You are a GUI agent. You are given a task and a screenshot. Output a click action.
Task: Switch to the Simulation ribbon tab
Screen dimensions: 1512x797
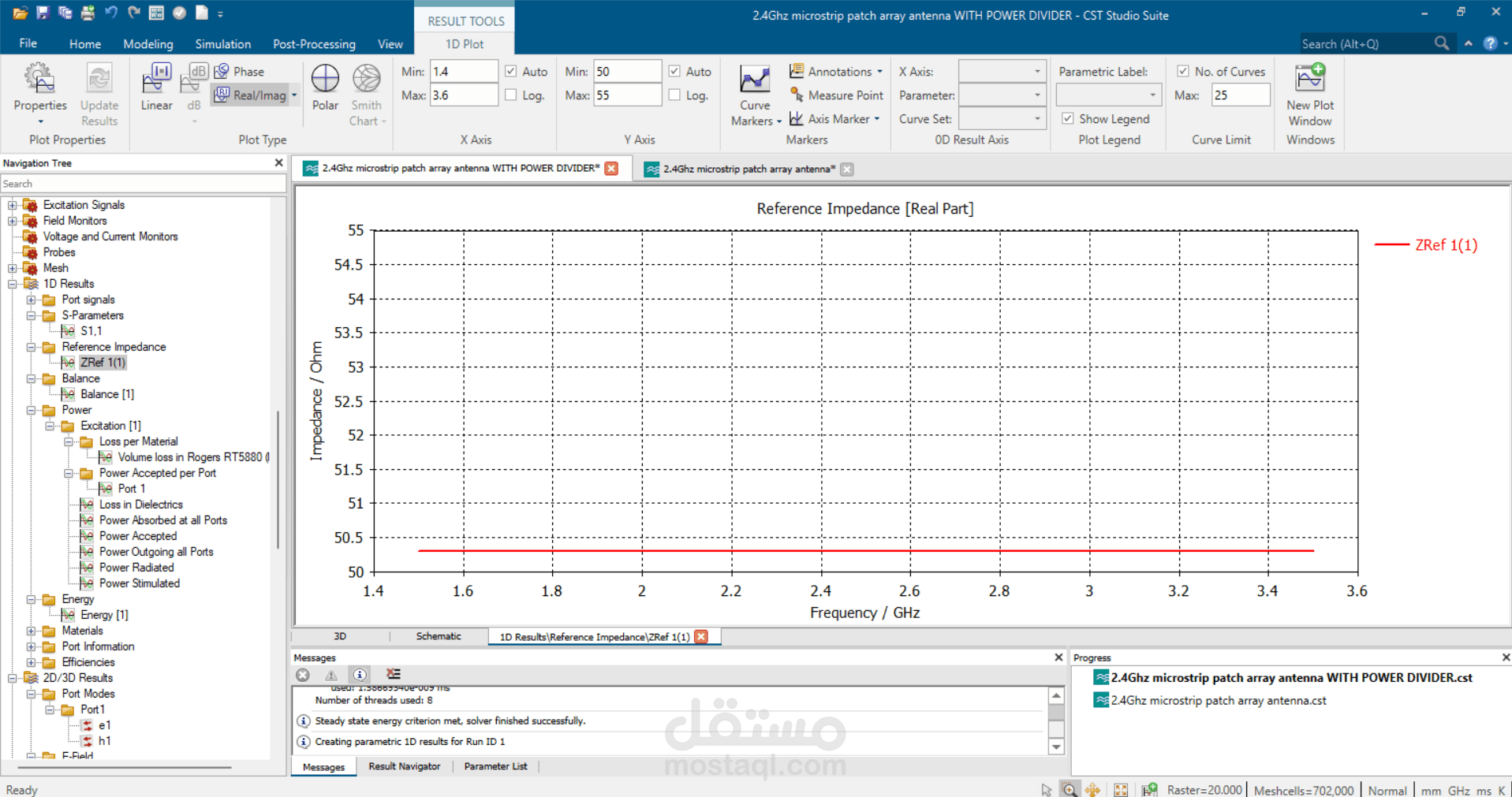[x=223, y=44]
